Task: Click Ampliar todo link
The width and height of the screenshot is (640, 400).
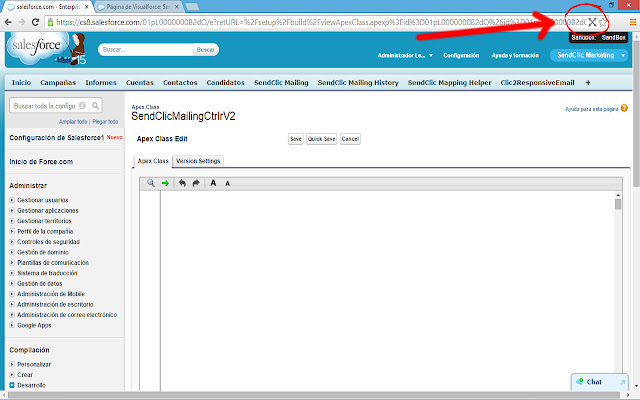Action: [x=73, y=122]
